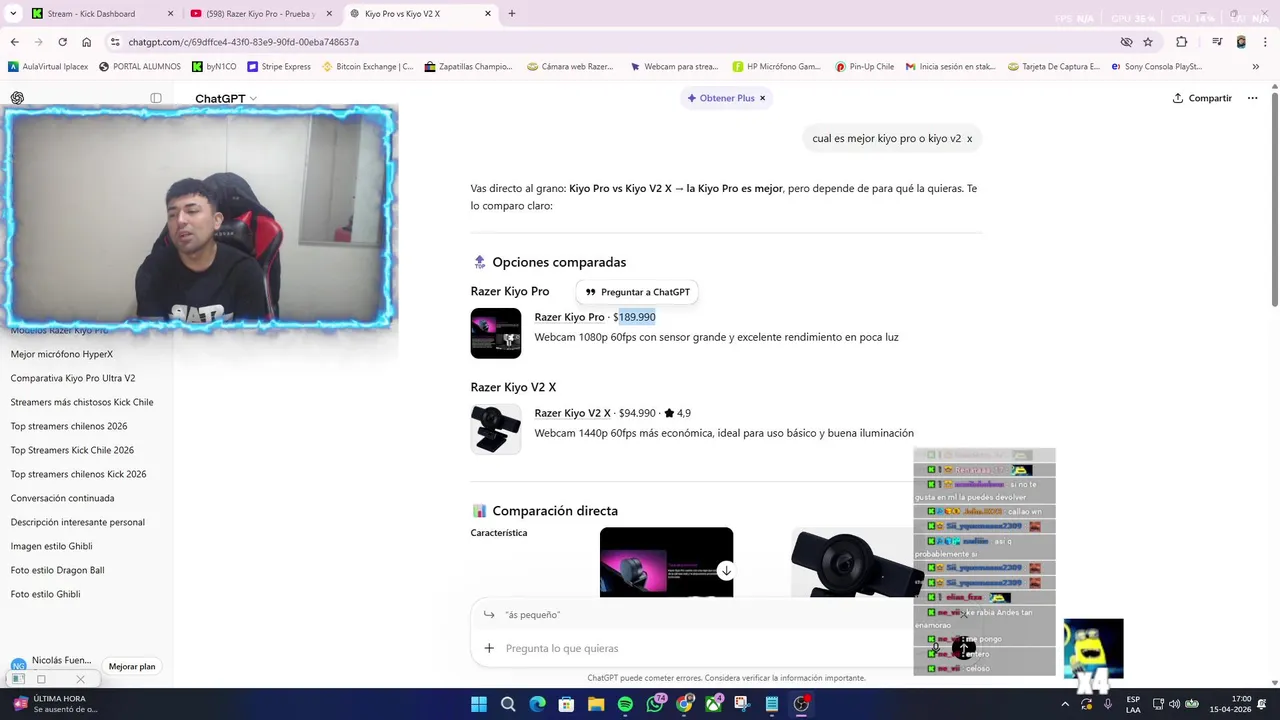Viewport: 1280px width, 720px height.
Task: Show hidden system tray icons
Action: coord(1065,704)
